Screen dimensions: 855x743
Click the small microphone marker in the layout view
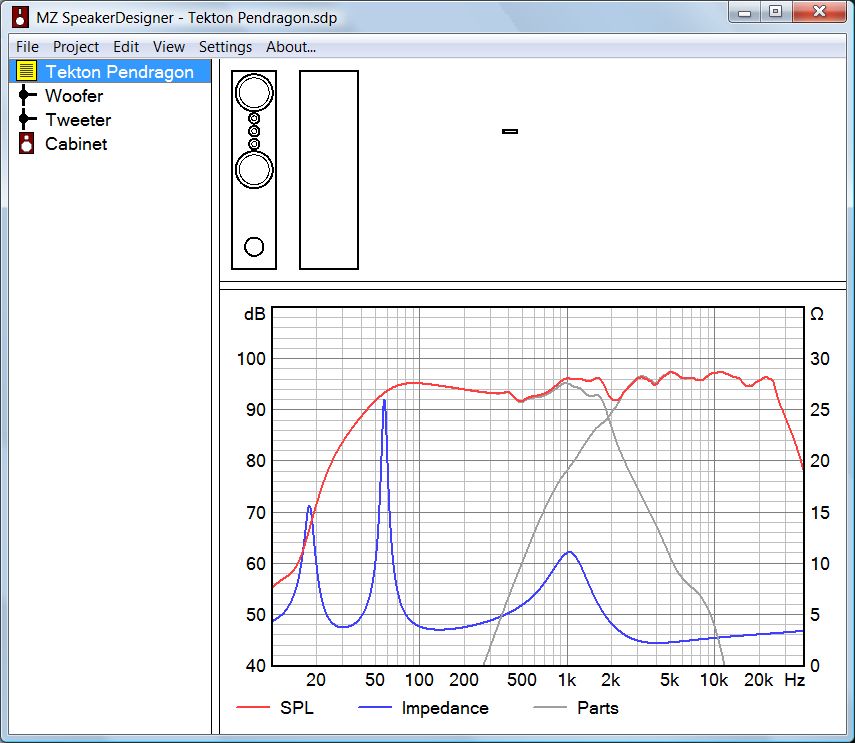510,131
